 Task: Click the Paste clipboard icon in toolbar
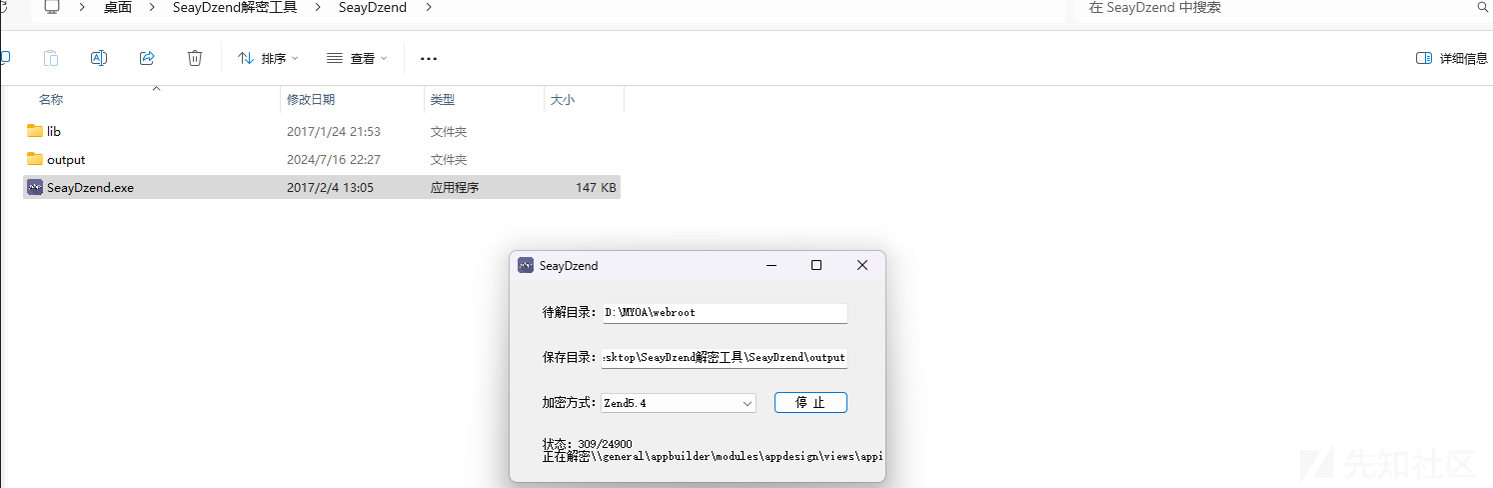pyautogui.click(x=51, y=58)
